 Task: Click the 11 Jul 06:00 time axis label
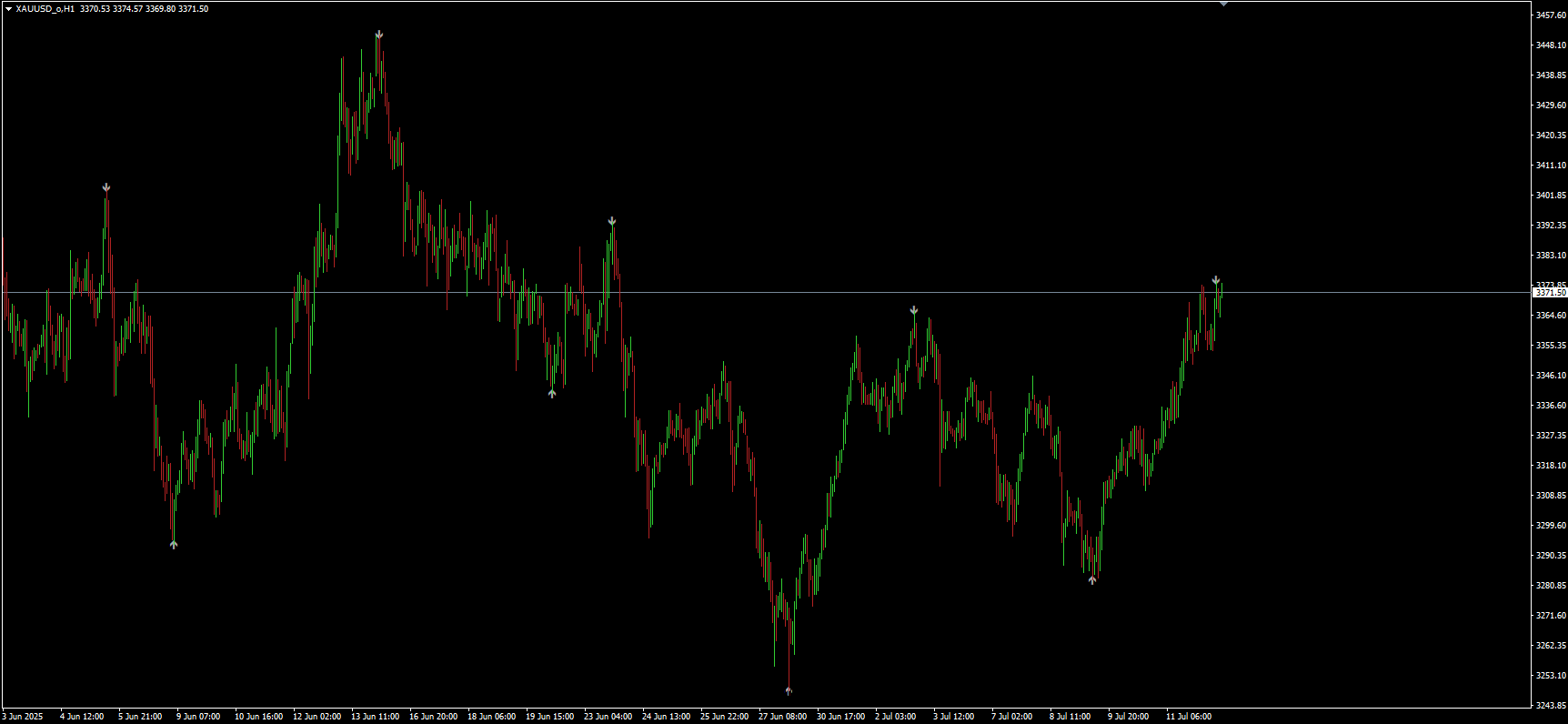[x=1189, y=717]
